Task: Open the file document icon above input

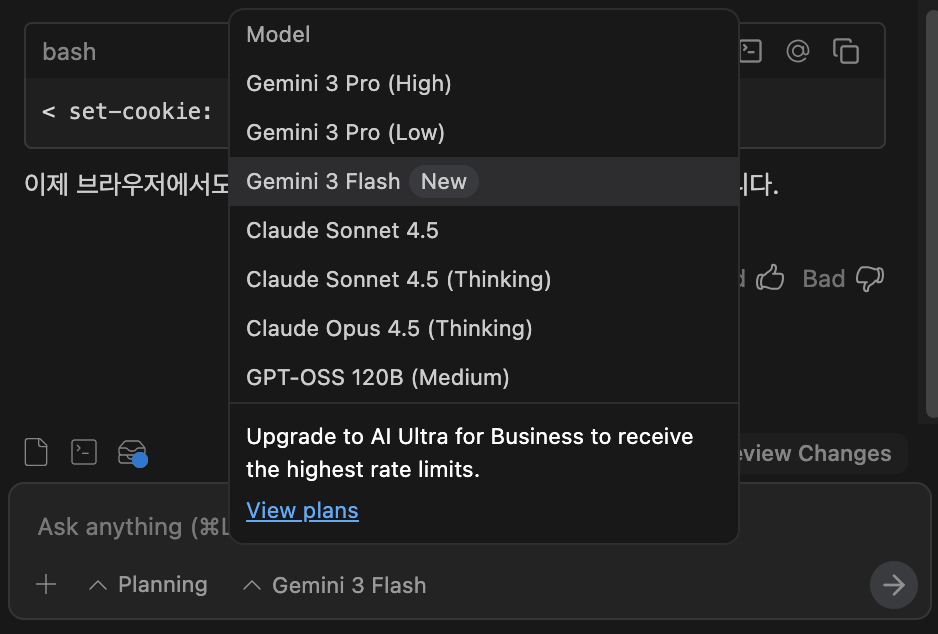Action: pos(36,453)
